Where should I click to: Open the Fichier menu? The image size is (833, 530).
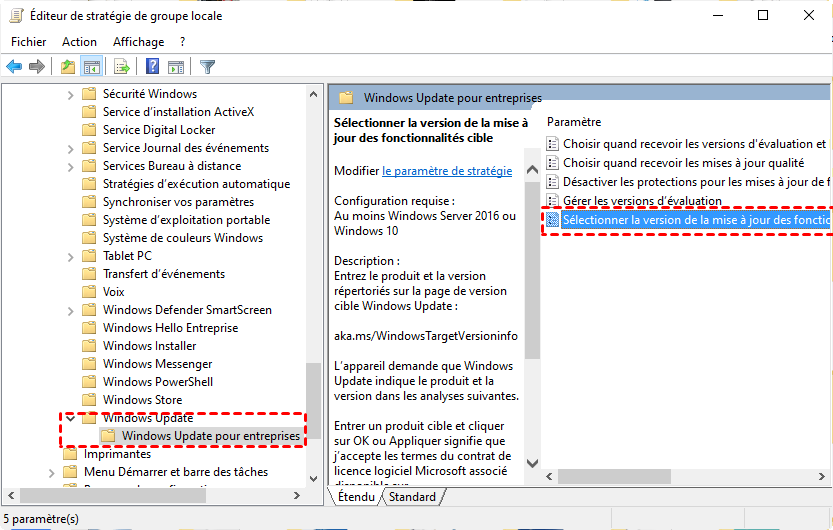coord(29,42)
